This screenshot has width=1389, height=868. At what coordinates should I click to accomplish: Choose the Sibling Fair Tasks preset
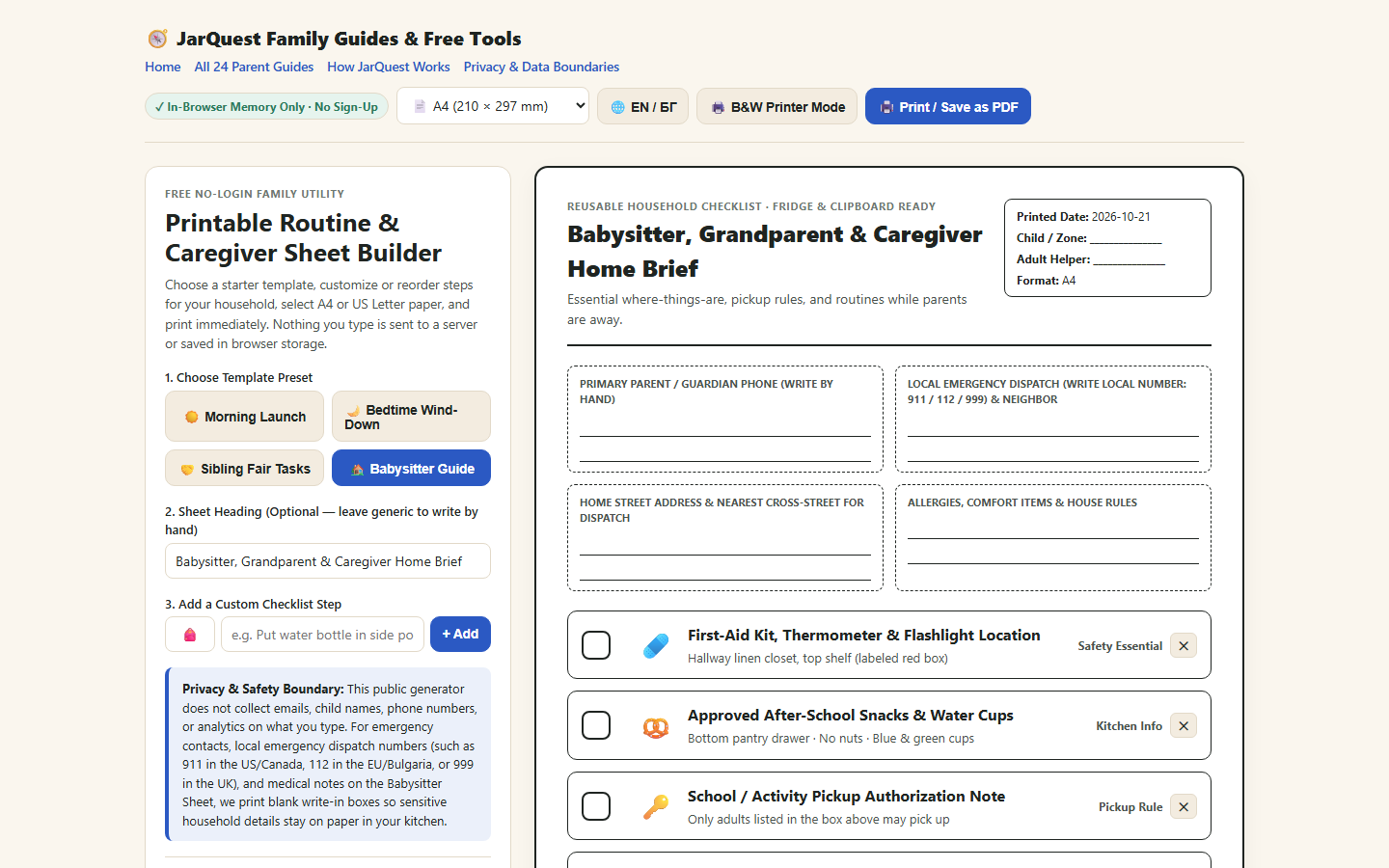245,469
